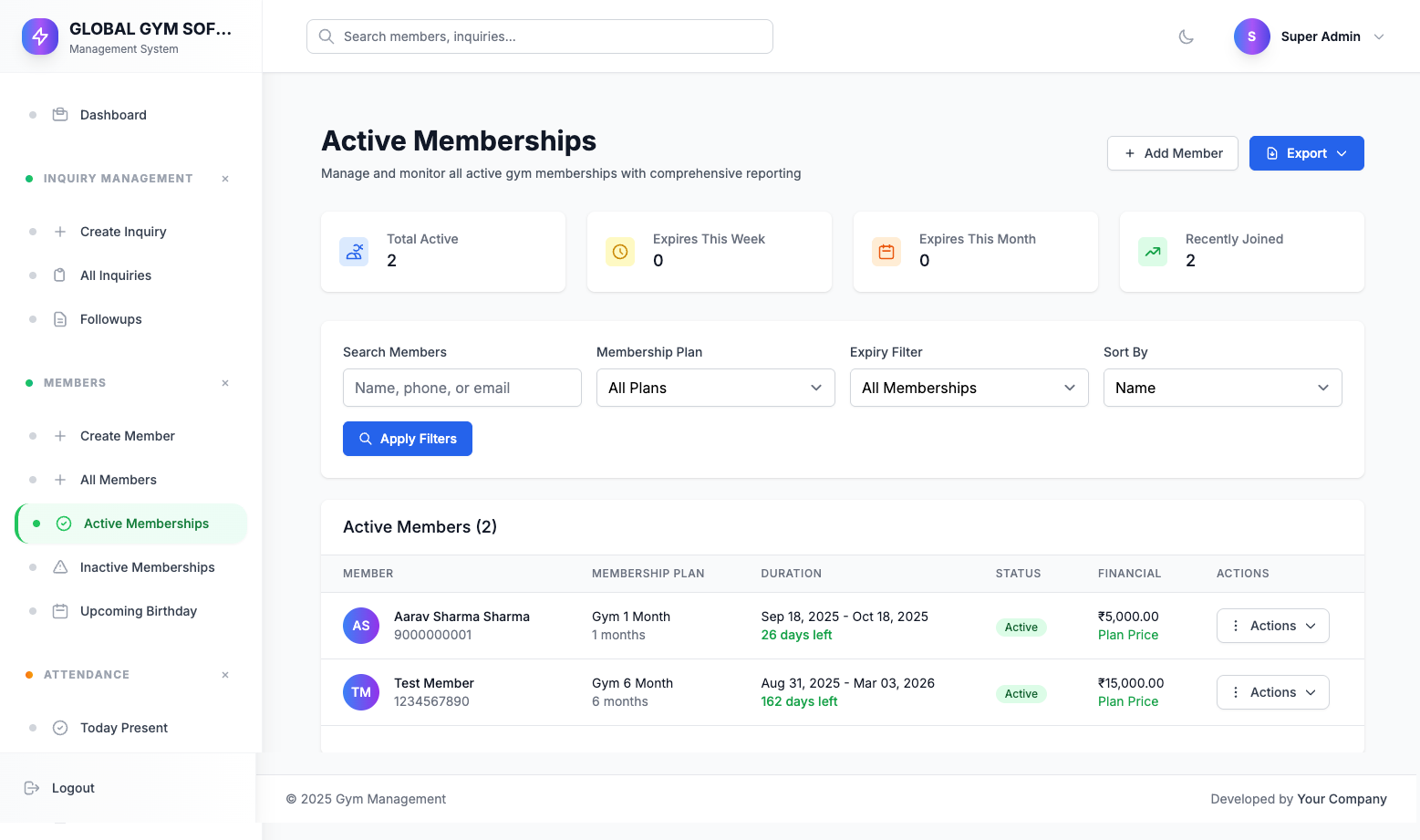Open the Dashboard icon in sidebar
Viewport: 1420px width, 840px height.
point(59,114)
